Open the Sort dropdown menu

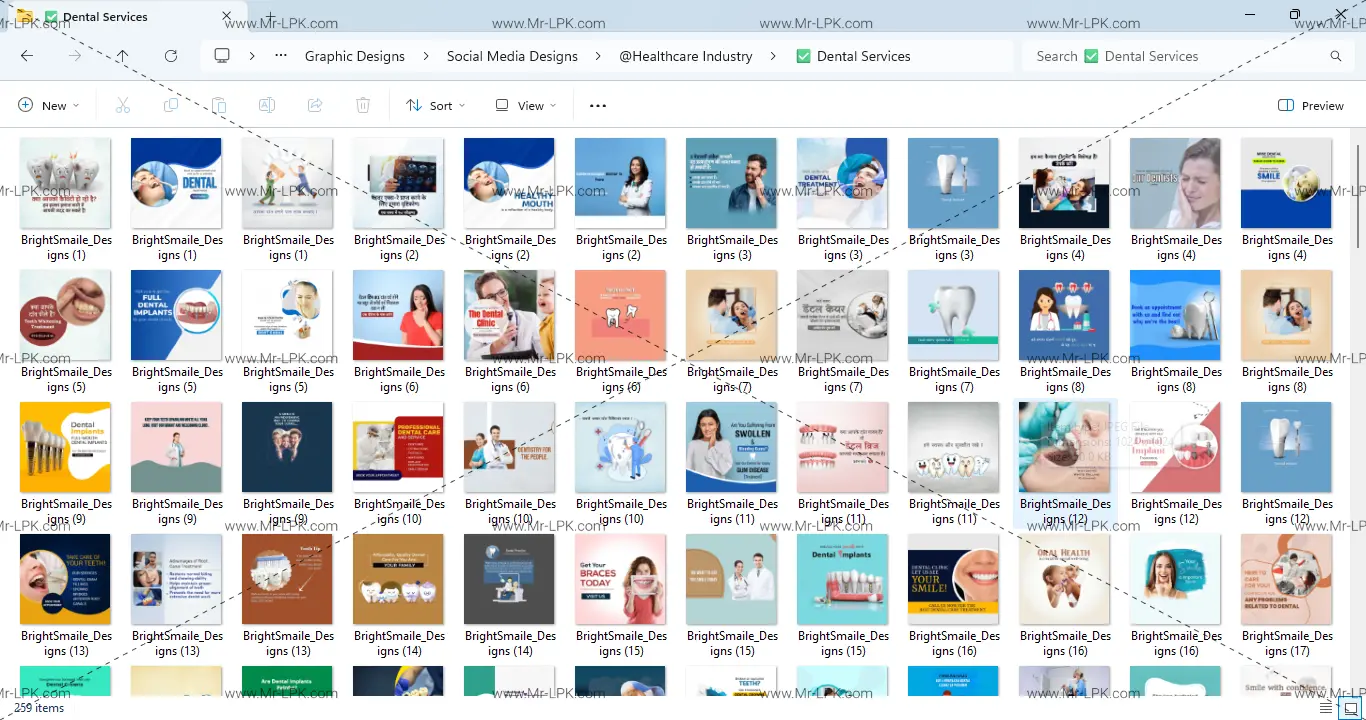click(435, 105)
